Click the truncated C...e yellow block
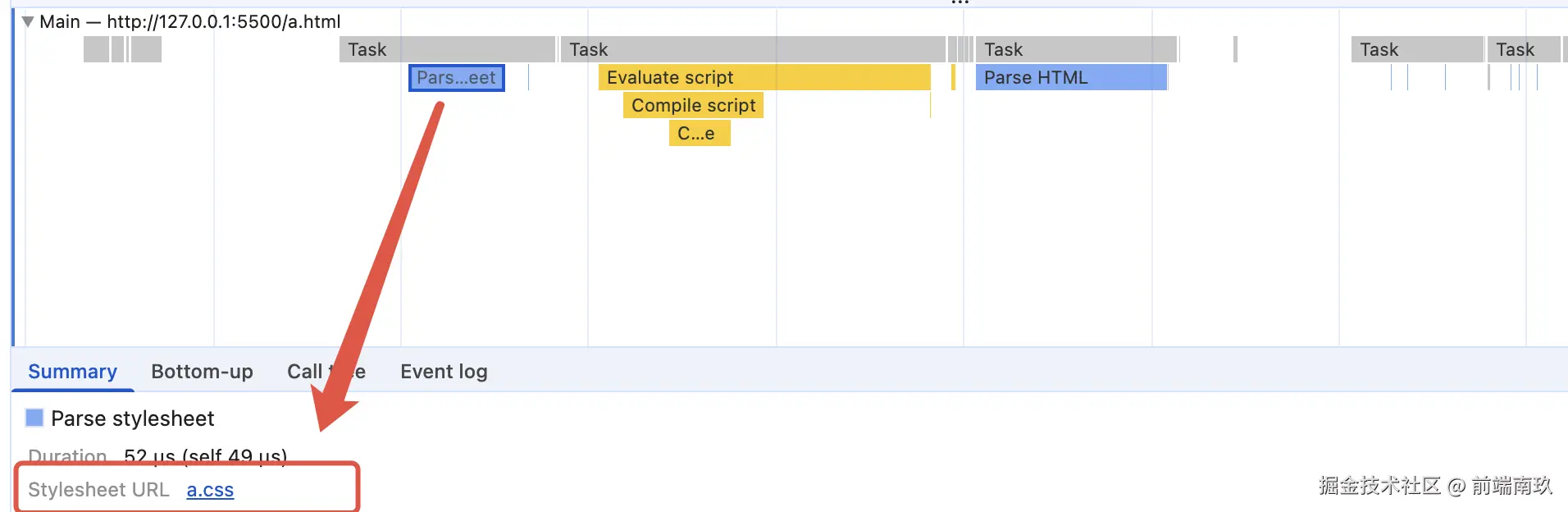 [699, 134]
